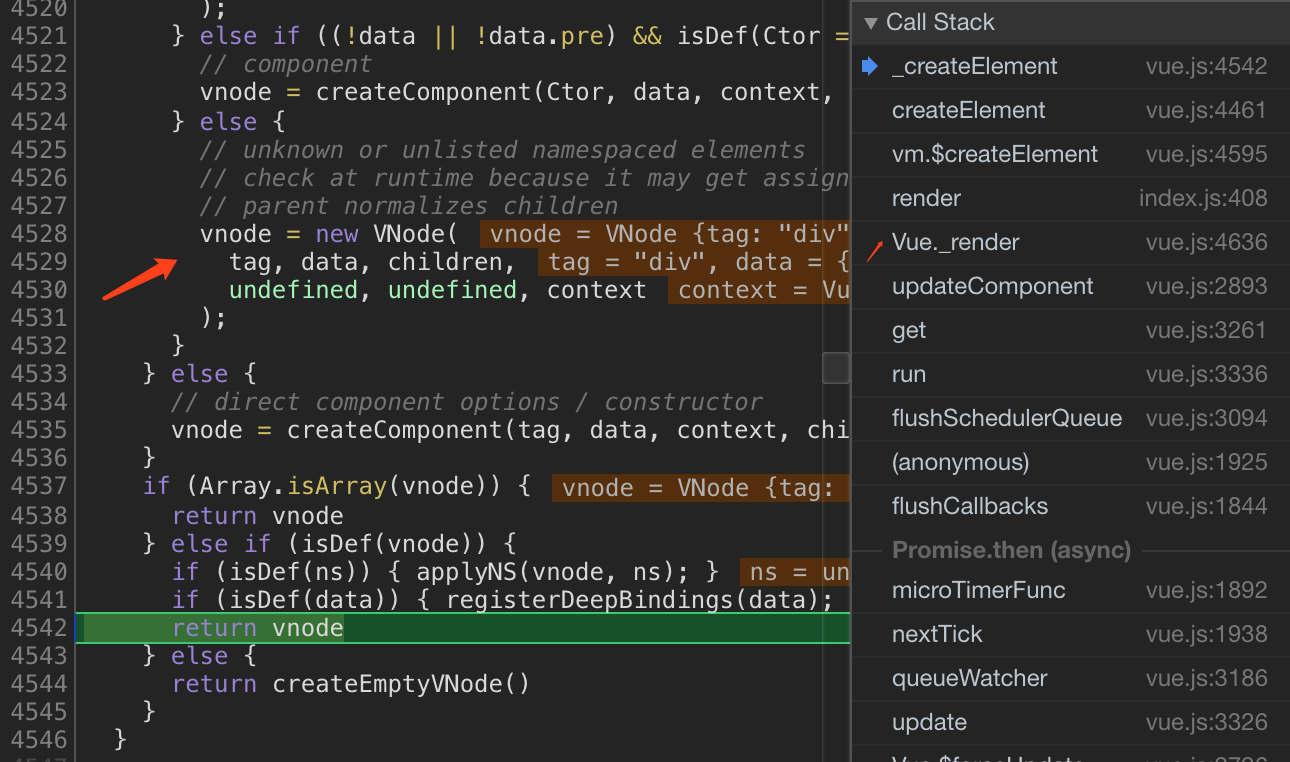Open source link vue.js:3186

click(1206, 679)
